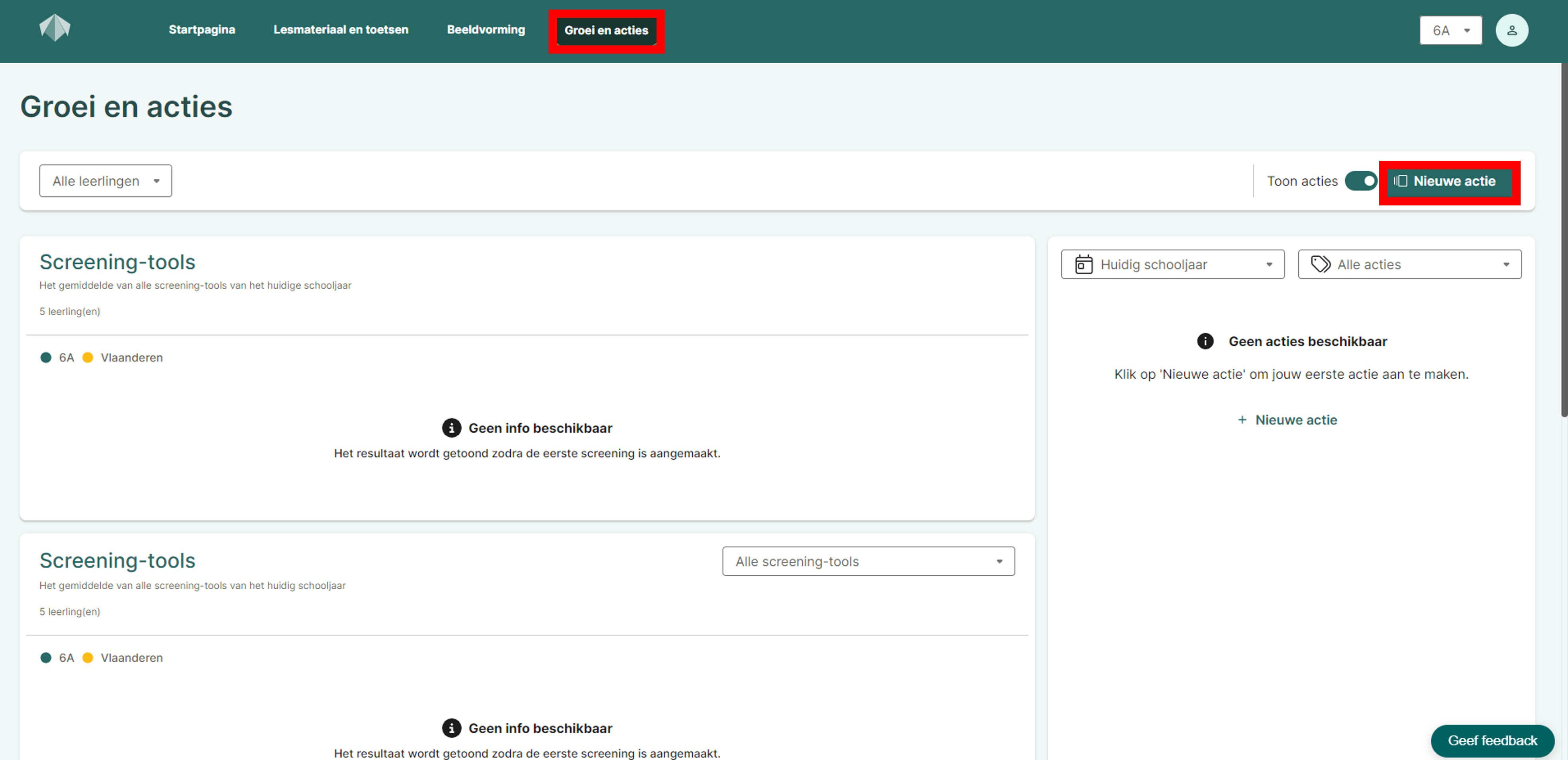Toggle the 6A legend dot in first chart
Image resolution: width=1568 pixels, height=760 pixels.
[x=46, y=358]
